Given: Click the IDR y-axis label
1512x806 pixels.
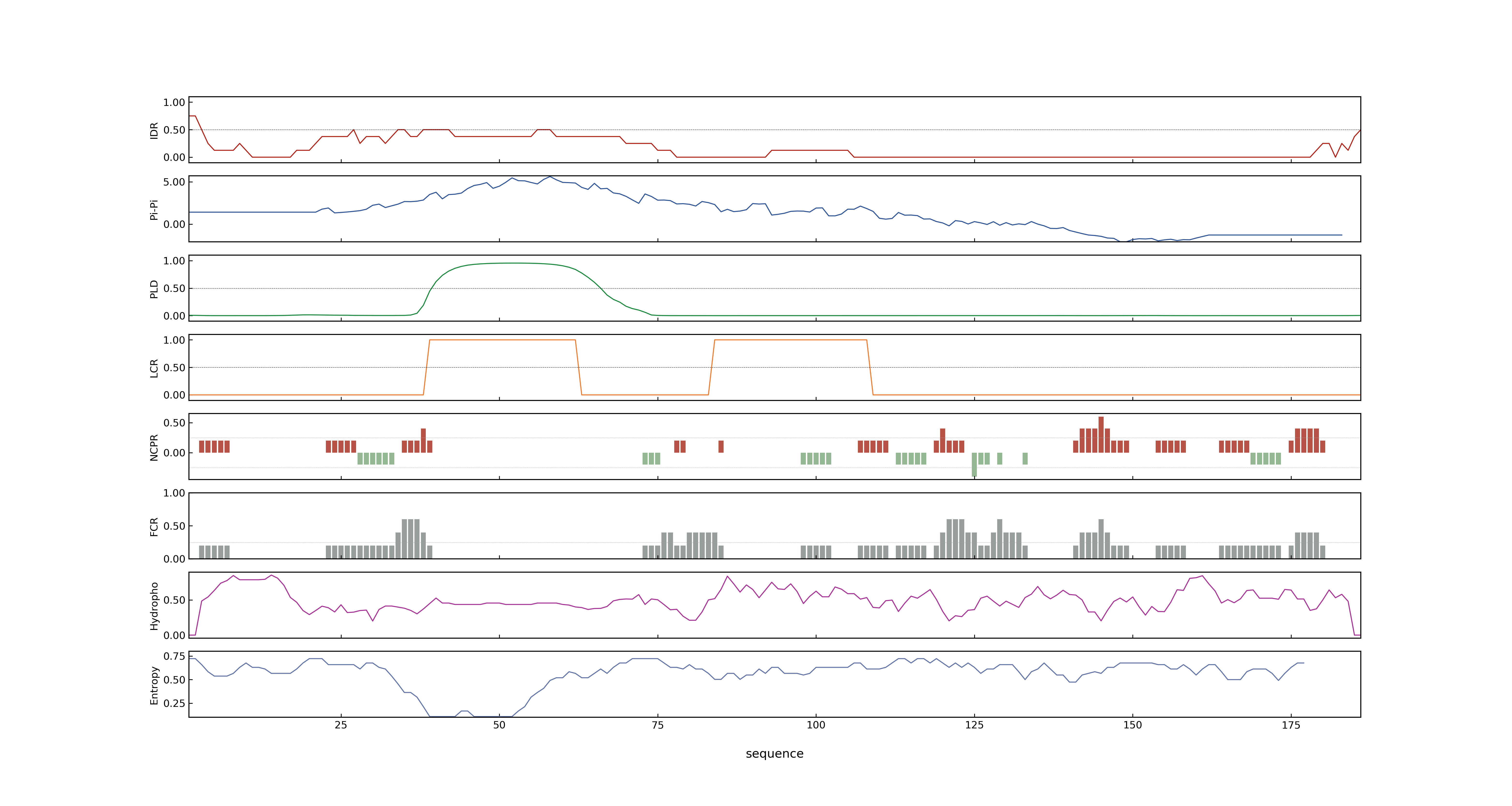Looking at the screenshot, I should 154,130.
